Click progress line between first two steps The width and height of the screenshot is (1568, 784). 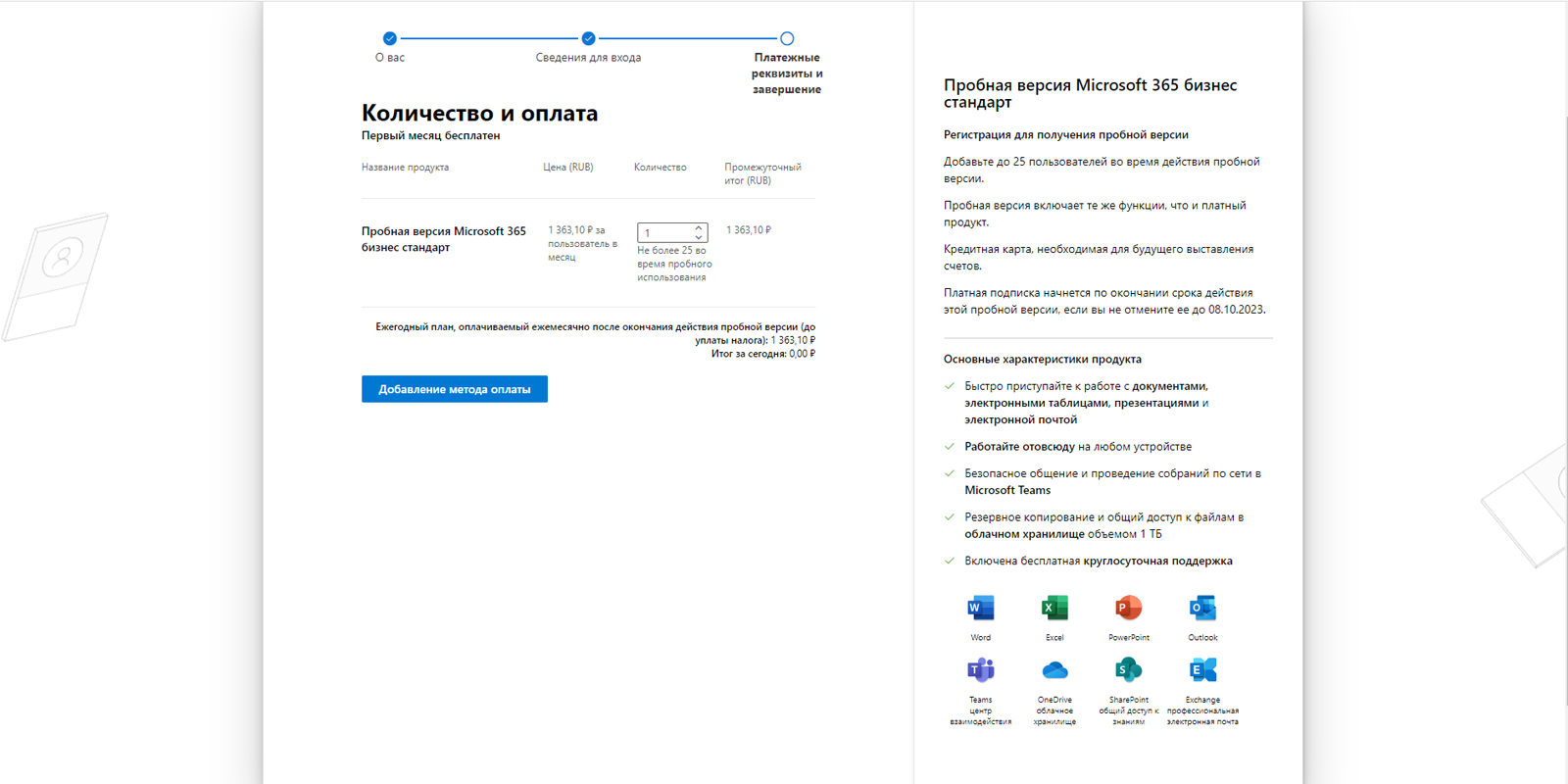click(489, 38)
